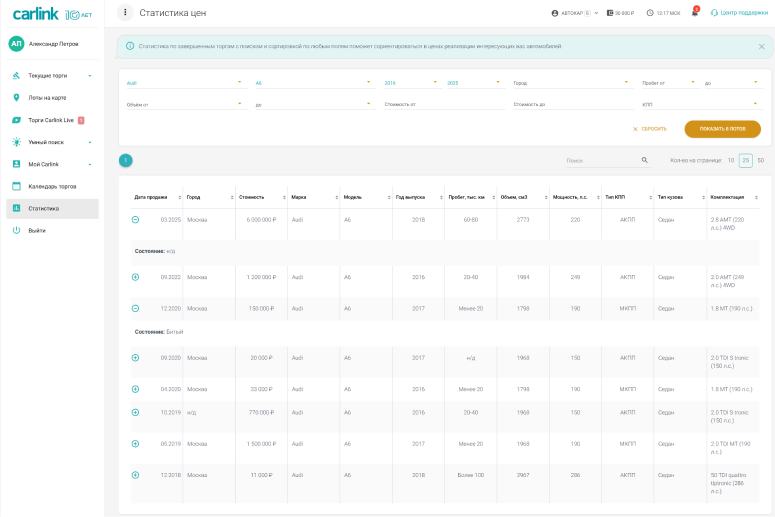Expand the Текущие торги submenu
This screenshot has height=517, width=775.
pos(90,76)
